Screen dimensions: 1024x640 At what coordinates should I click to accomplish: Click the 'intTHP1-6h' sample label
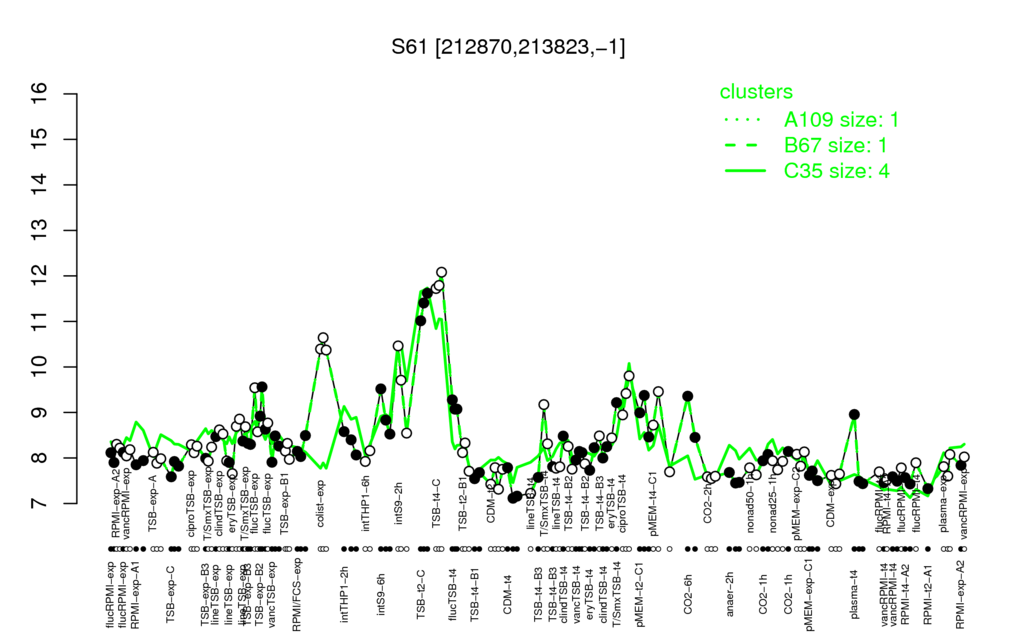coord(366,502)
